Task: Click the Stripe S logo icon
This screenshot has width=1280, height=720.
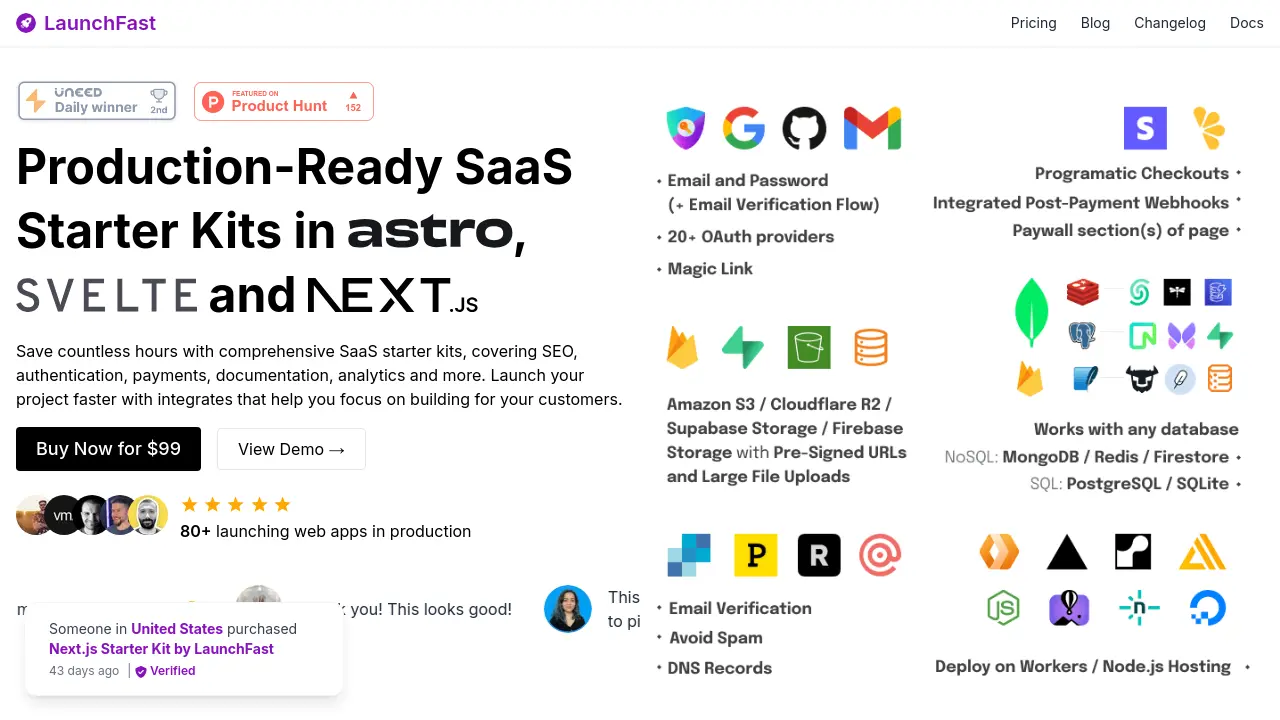Action: pos(1145,128)
